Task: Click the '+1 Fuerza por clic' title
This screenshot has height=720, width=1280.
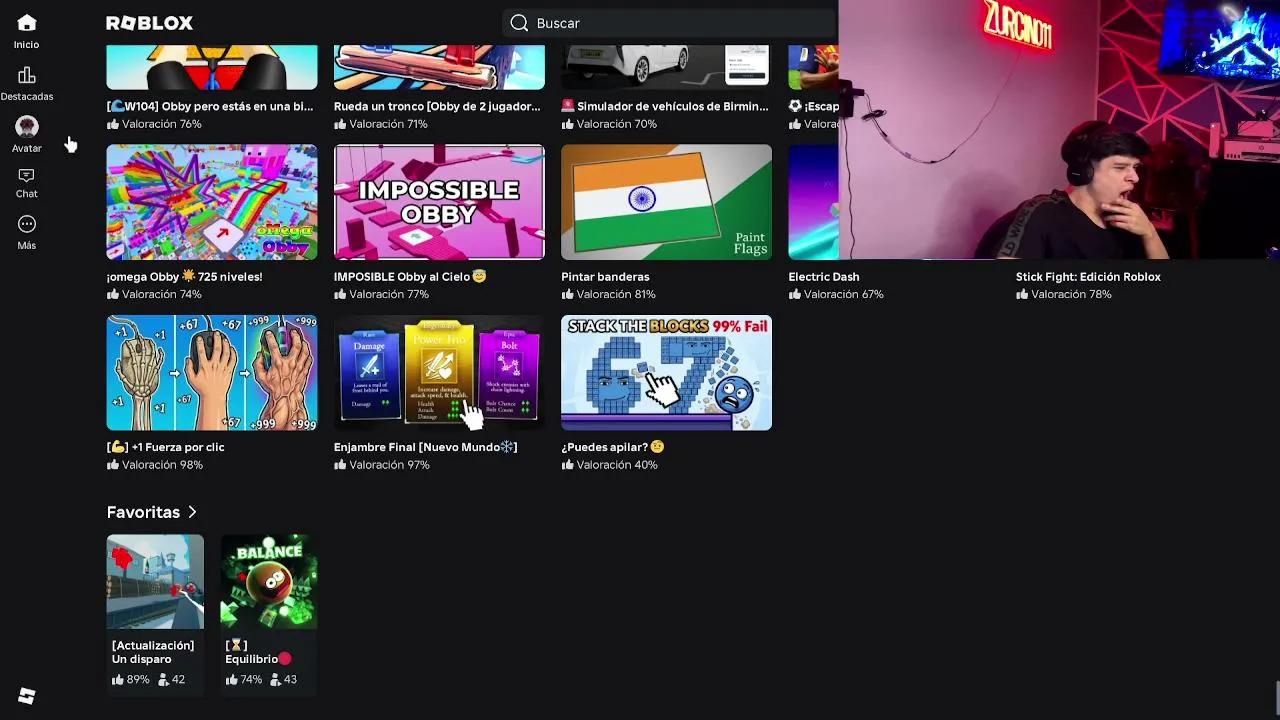Action: point(166,448)
